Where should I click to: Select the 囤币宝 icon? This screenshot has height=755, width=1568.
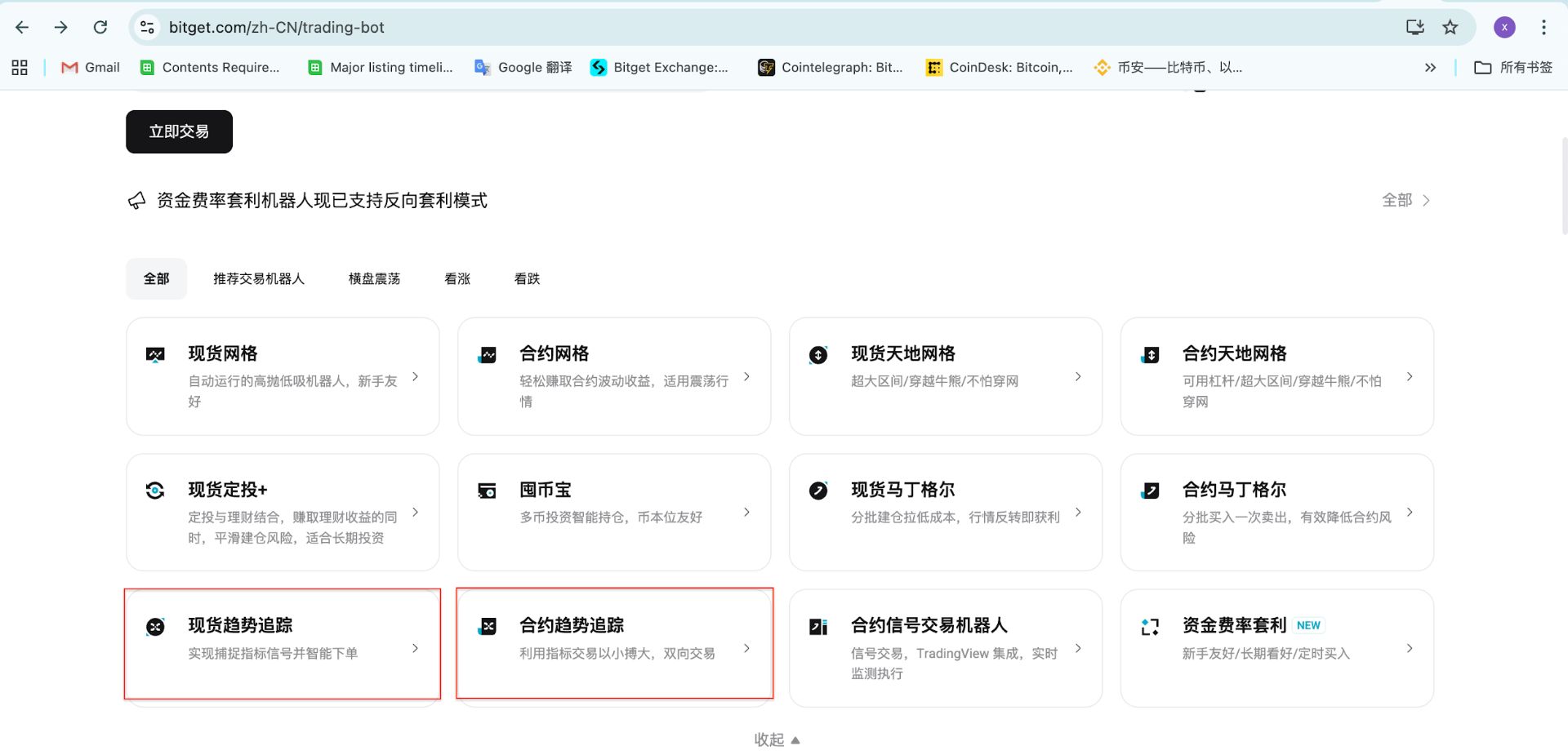pos(487,491)
